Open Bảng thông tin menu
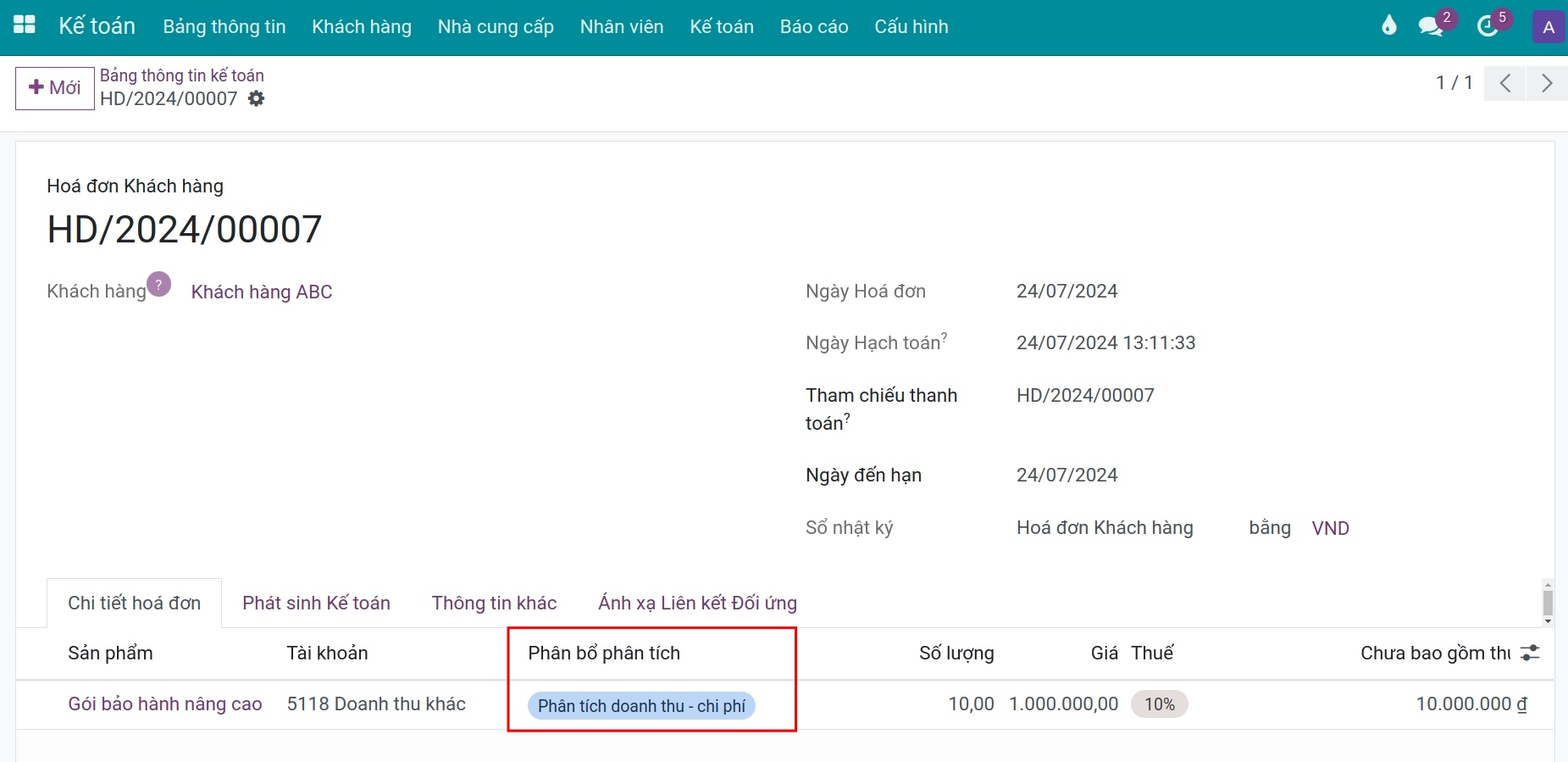 [x=224, y=27]
